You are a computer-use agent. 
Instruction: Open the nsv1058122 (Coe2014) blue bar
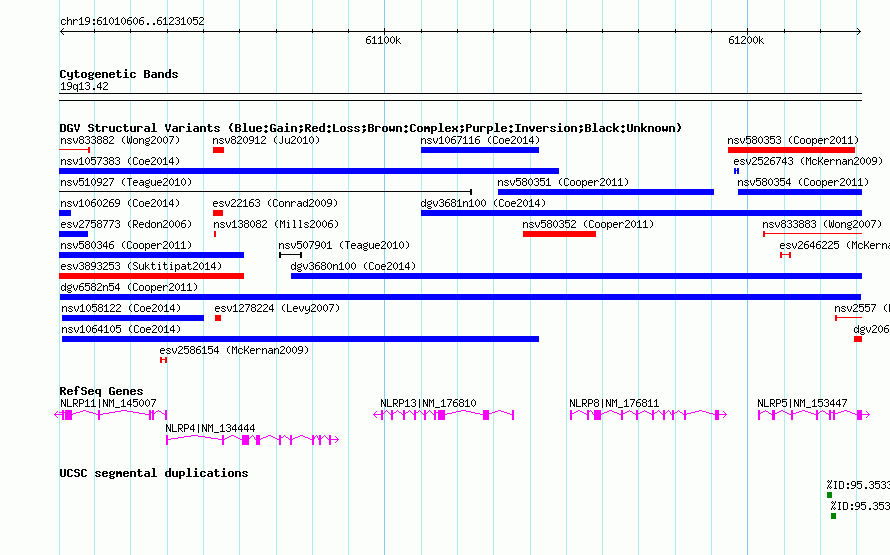coord(133,318)
